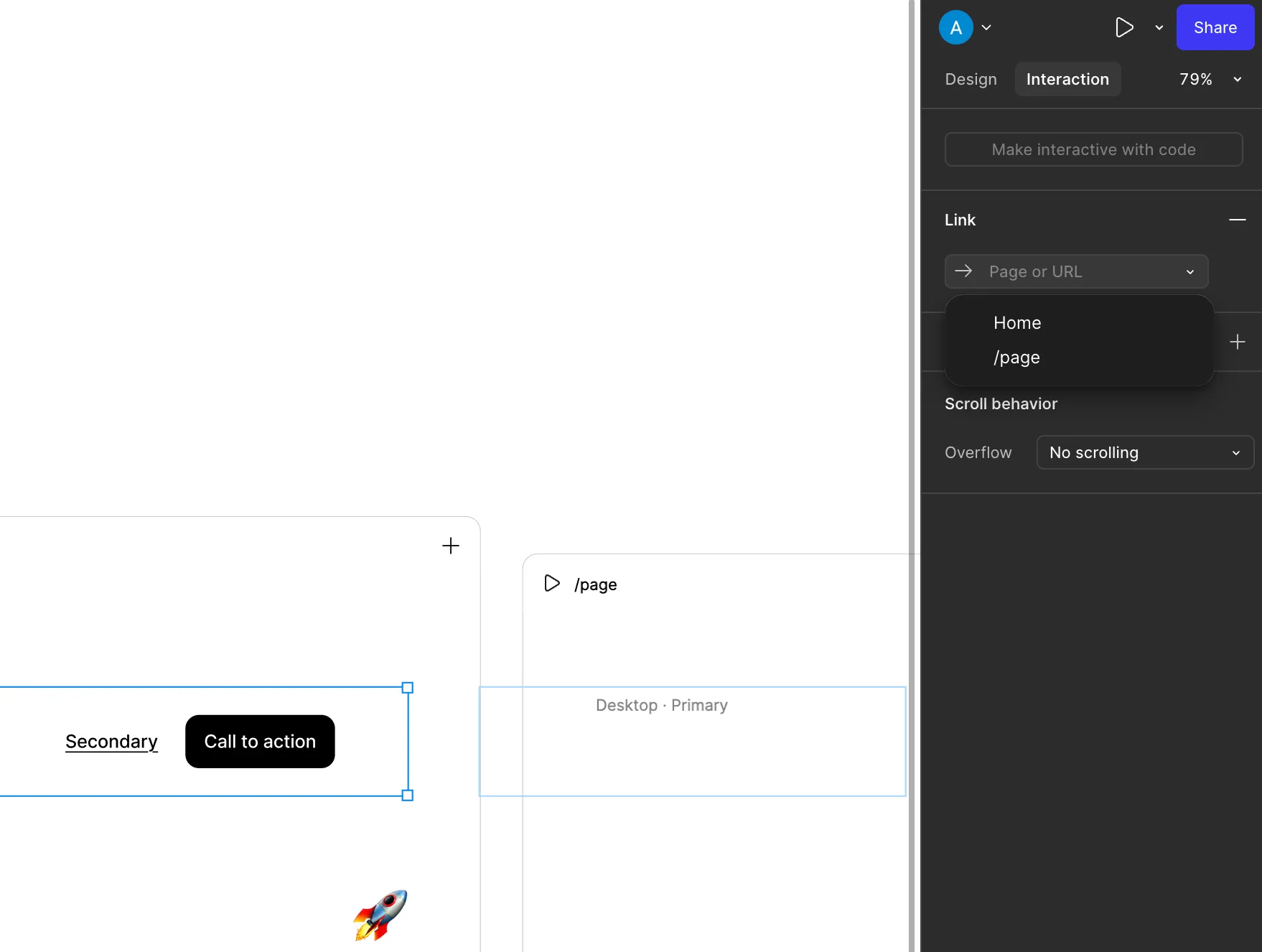Image resolution: width=1262 pixels, height=952 pixels.
Task: Click the Overflow label
Action: (x=978, y=452)
